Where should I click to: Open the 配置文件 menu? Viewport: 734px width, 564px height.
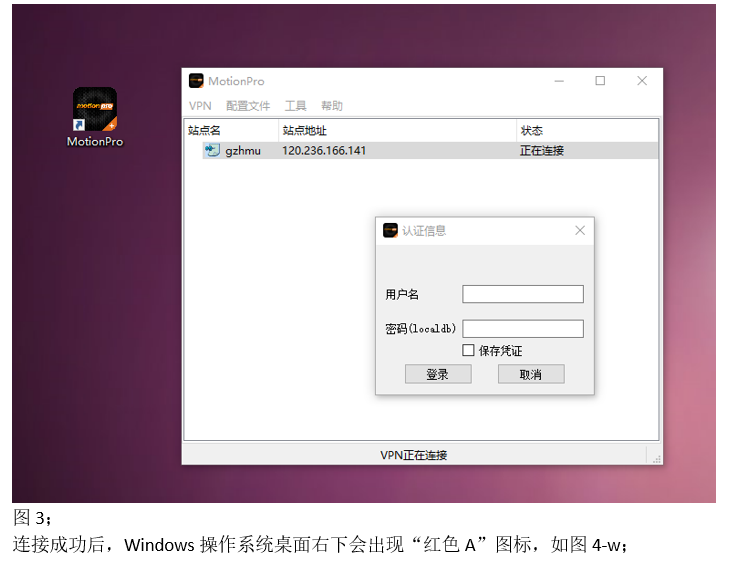pos(248,106)
